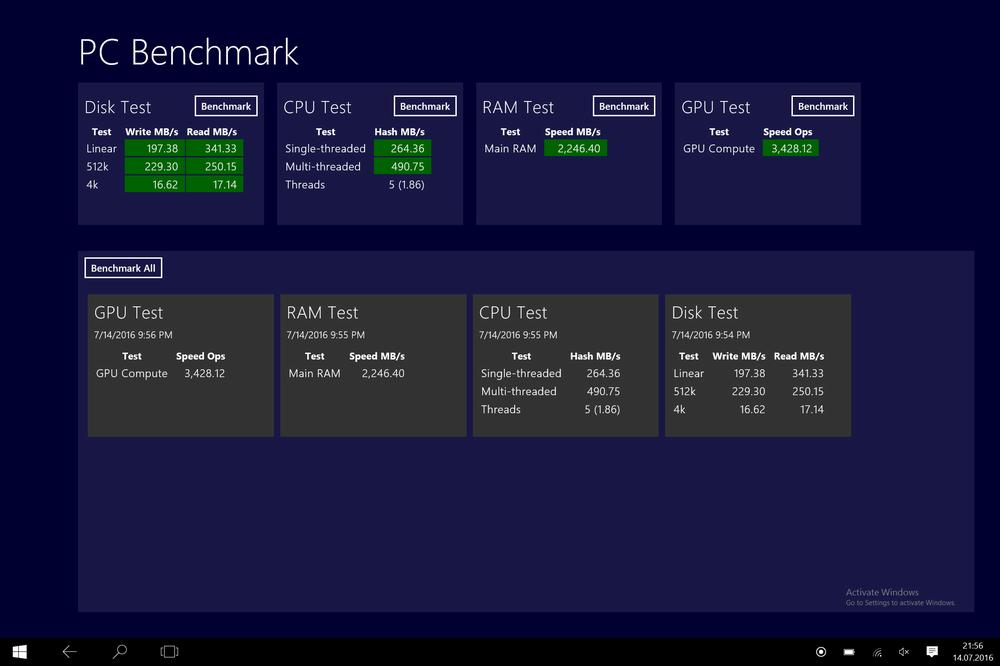Open the Wi-Fi network icon
The image size is (1000, 666).
pyautogui.click(x=877, y=652)
